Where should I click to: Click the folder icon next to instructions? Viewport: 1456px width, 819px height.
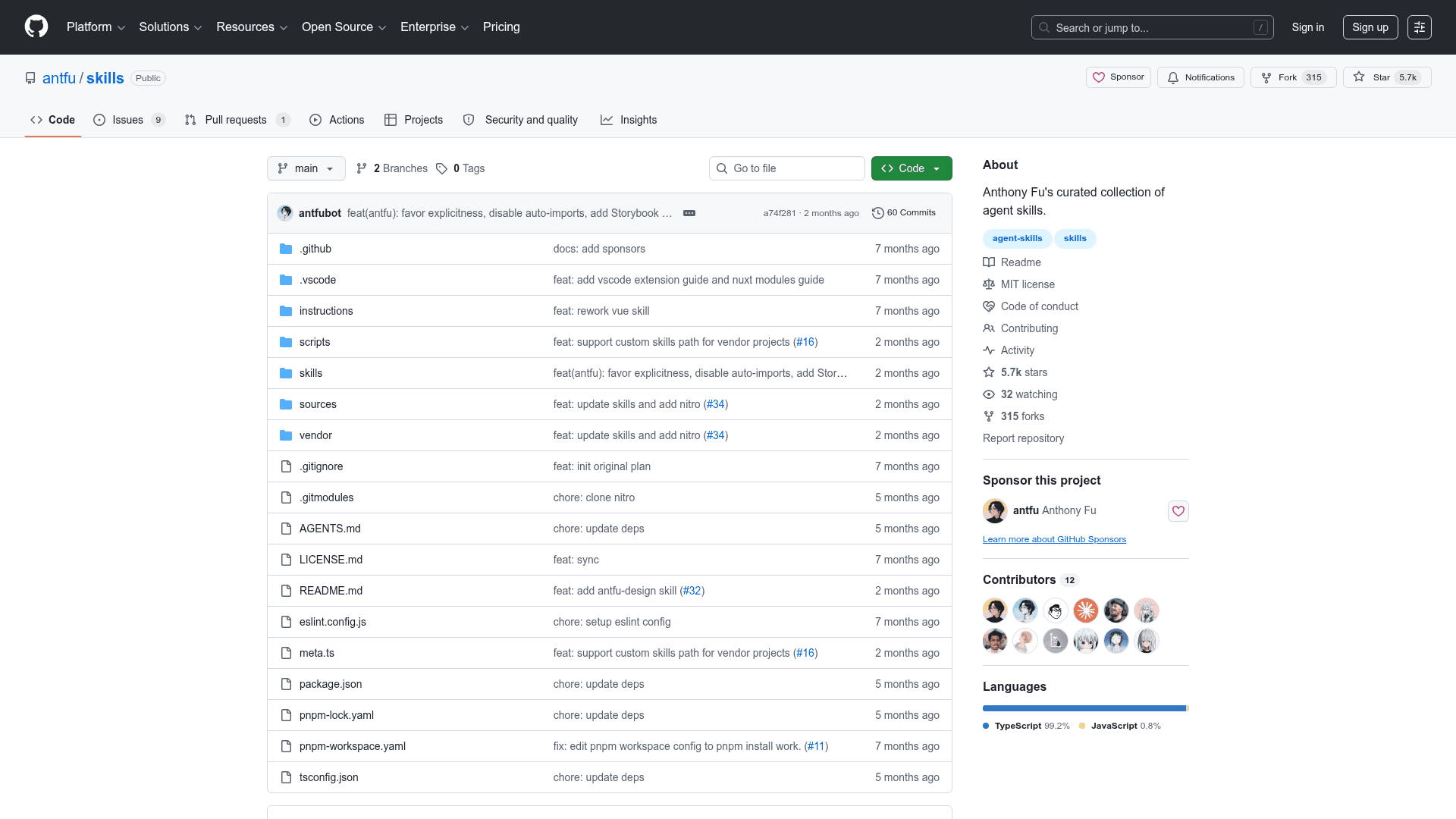(286, 311)
